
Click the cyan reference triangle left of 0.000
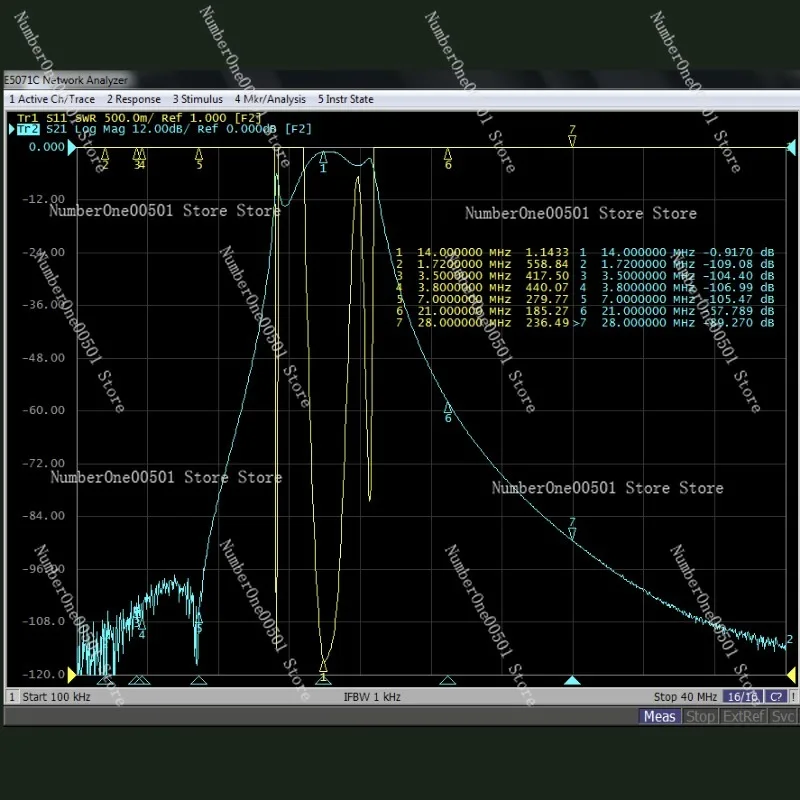72,147
